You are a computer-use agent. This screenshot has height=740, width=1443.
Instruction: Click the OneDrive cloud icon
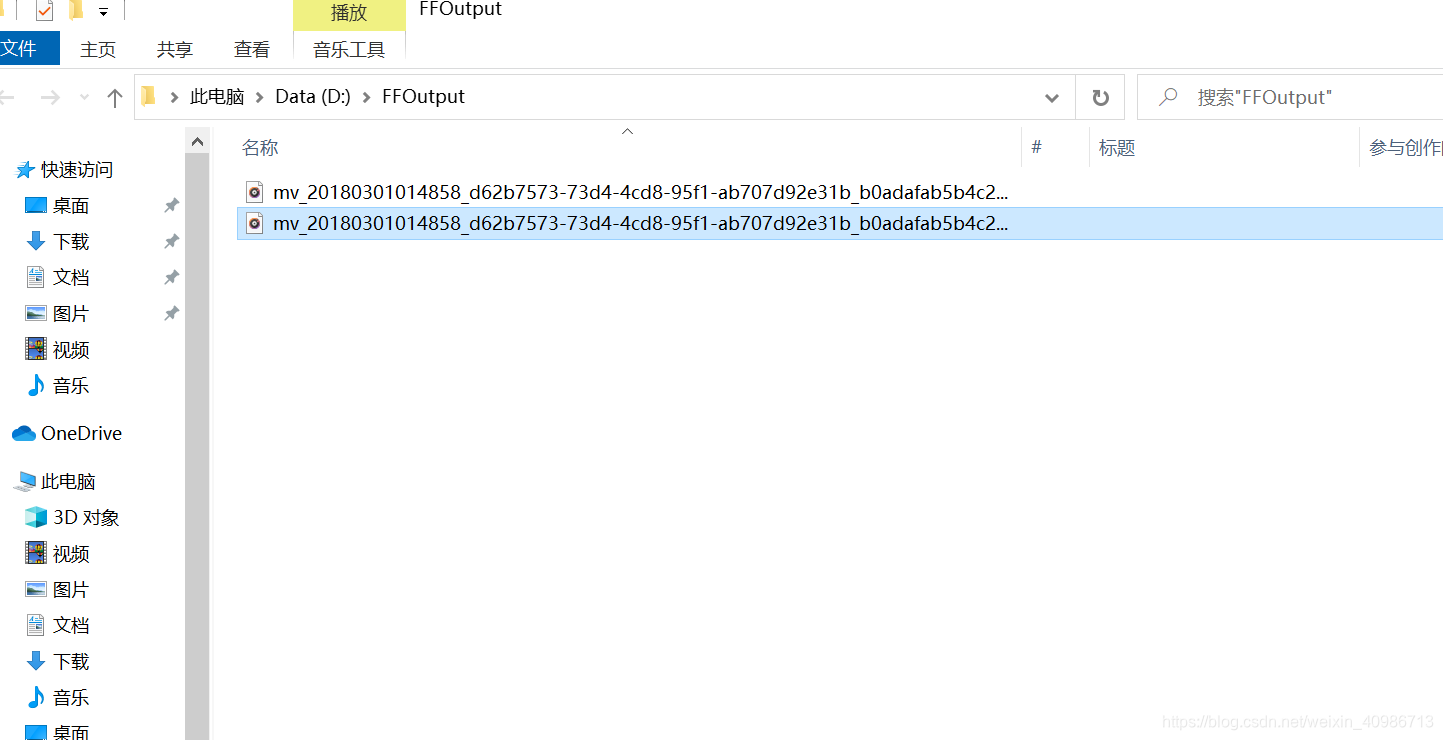pos(24,433)
